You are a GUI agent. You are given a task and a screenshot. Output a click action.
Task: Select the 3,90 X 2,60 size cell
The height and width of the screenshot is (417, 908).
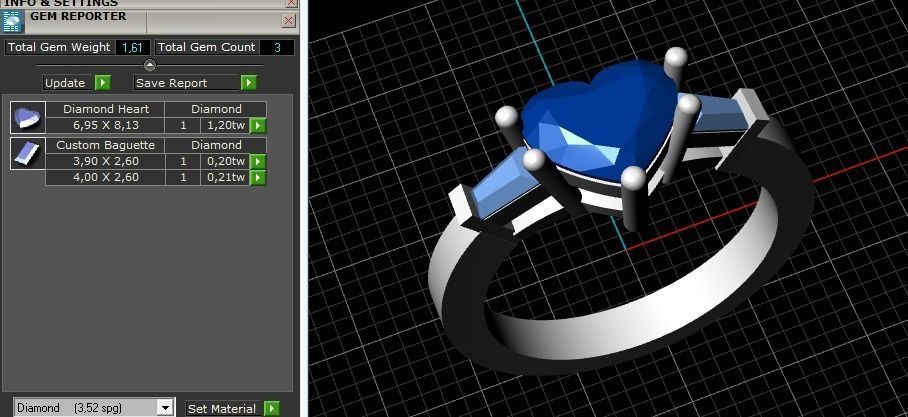105,162
